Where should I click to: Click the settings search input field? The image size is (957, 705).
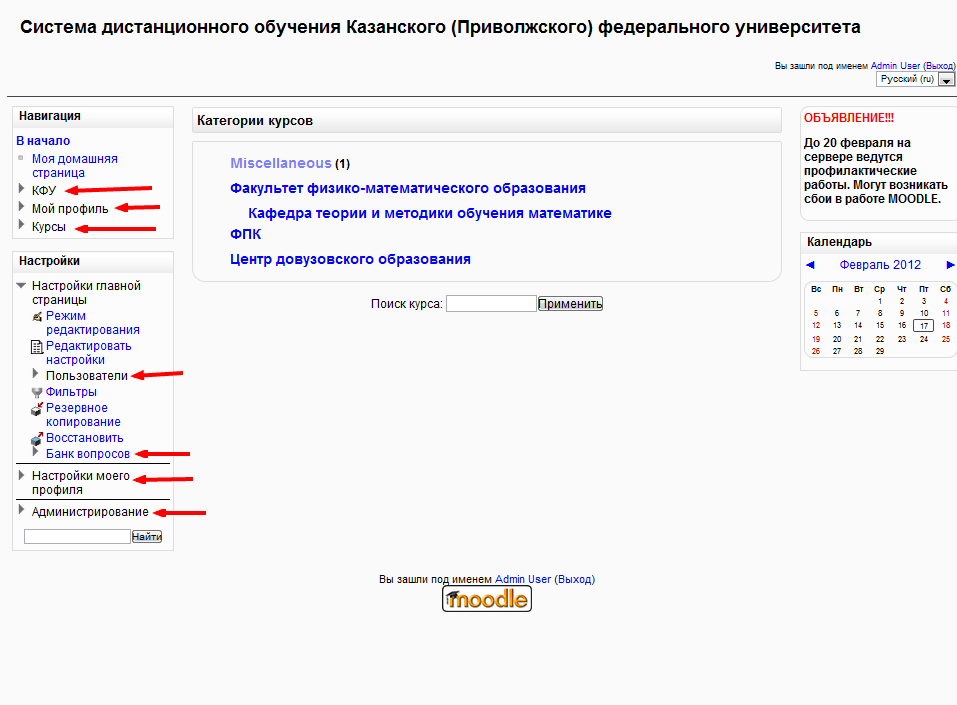pos(78,537)
